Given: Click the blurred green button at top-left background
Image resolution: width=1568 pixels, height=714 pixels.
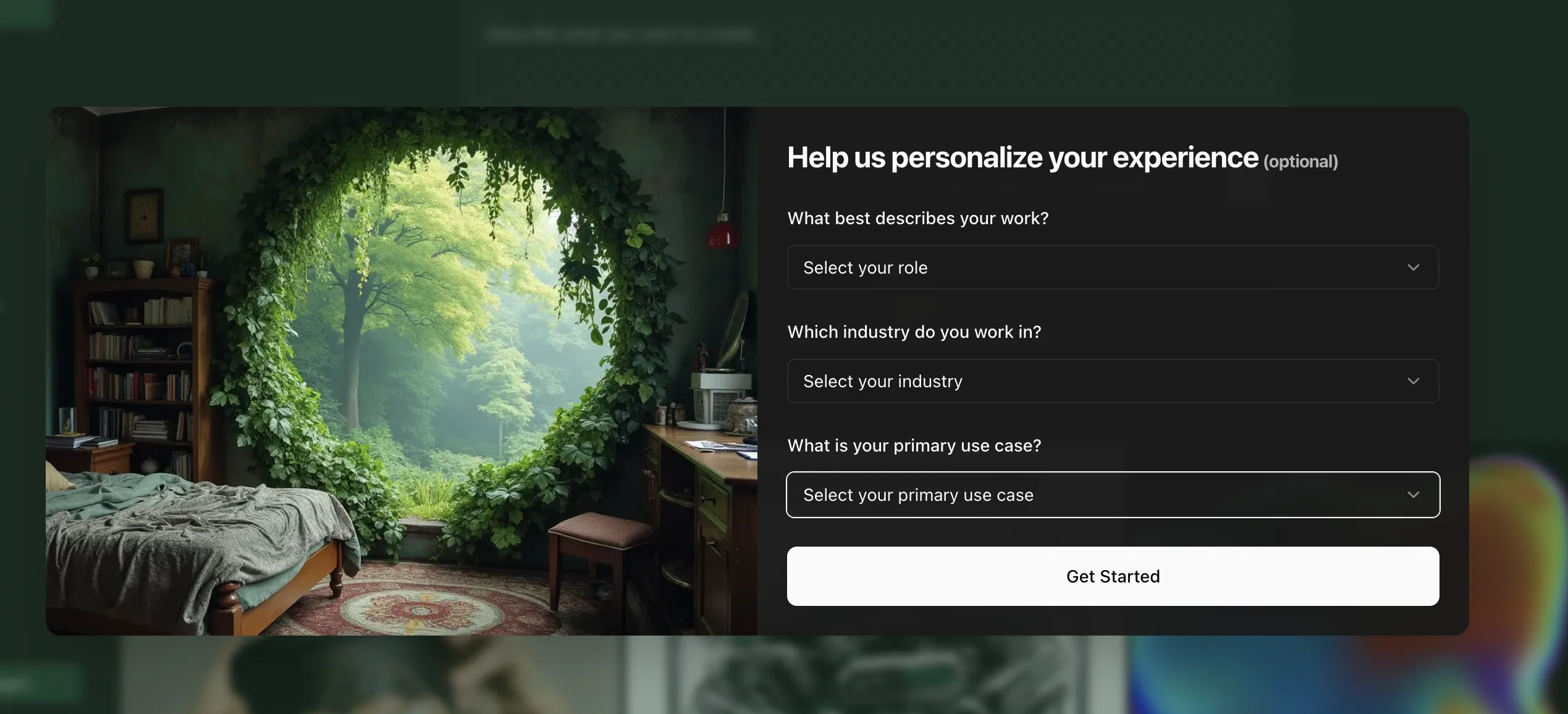Looking at the screenshot, I should (25, 14).
